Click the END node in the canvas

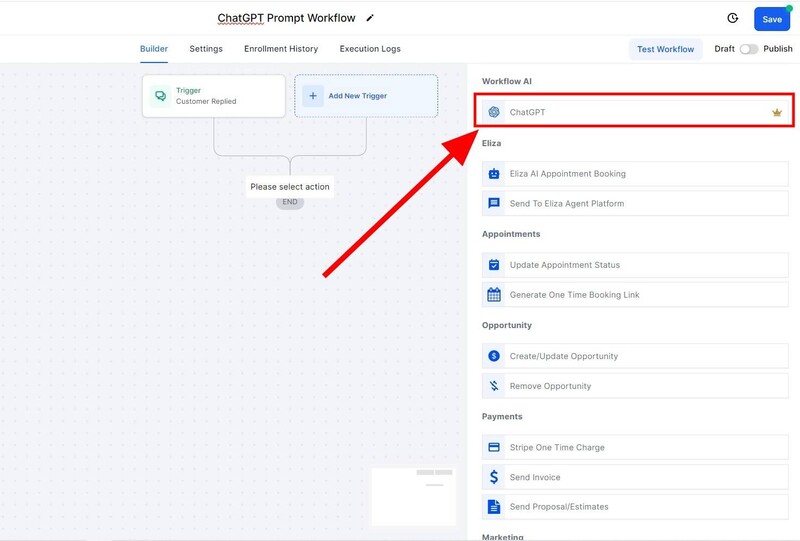[290, 202]
